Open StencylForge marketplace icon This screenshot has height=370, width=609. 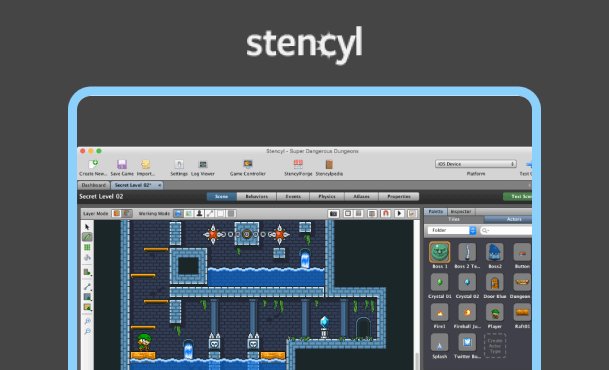[x=298, y=164]
